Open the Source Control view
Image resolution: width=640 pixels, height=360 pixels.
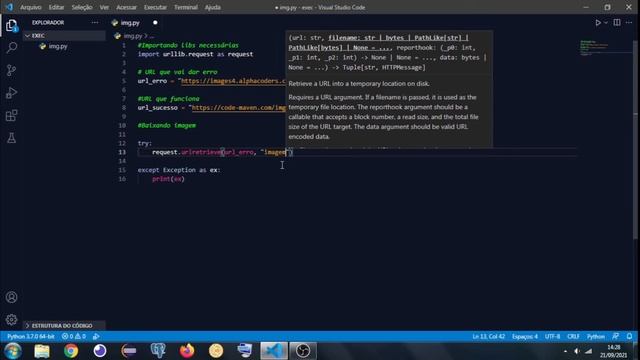click(x=11, y=70)
